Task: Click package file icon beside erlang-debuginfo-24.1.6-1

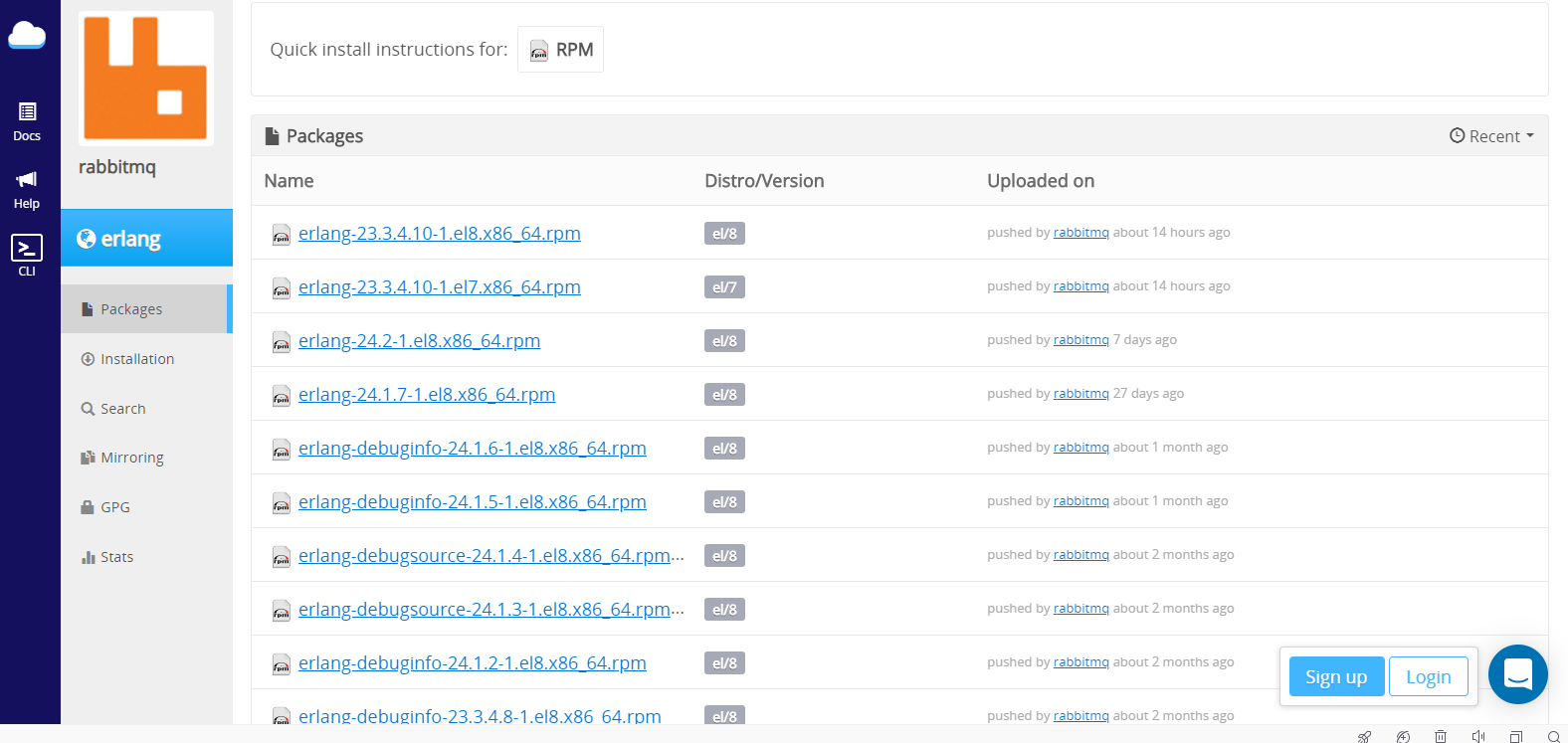Action: (x=282, y=450)
